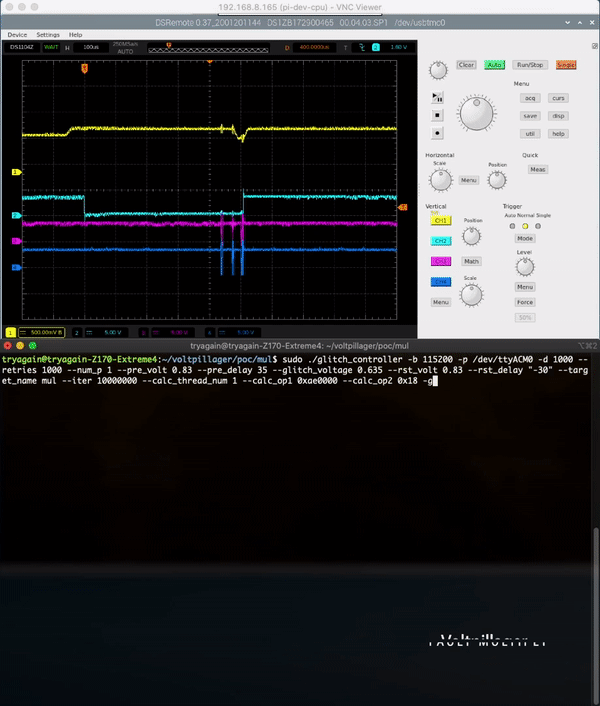
Task: Click the 100us timebase value
Action: point(90,47)
